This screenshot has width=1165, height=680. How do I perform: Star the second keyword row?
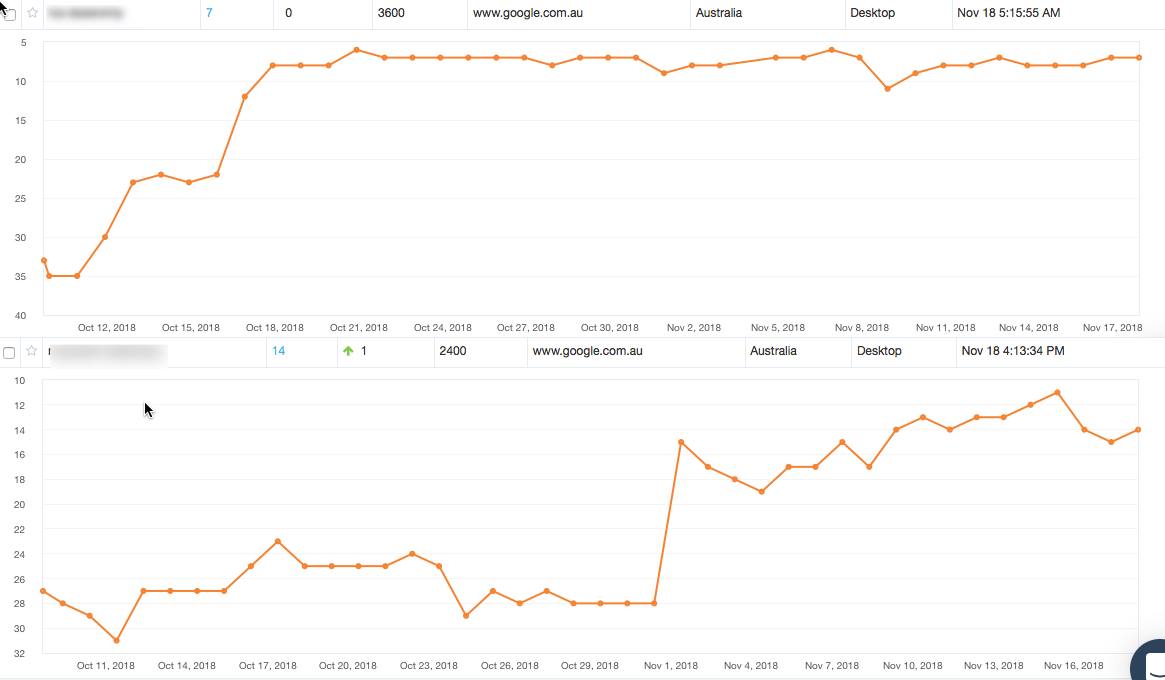tap(32, 351)
